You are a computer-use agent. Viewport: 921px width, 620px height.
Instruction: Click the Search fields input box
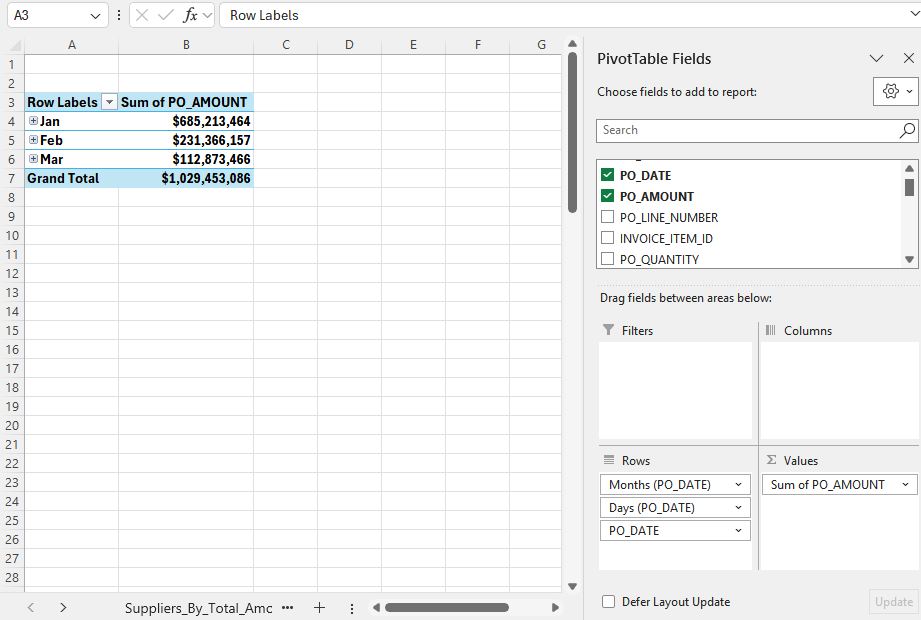745,130
